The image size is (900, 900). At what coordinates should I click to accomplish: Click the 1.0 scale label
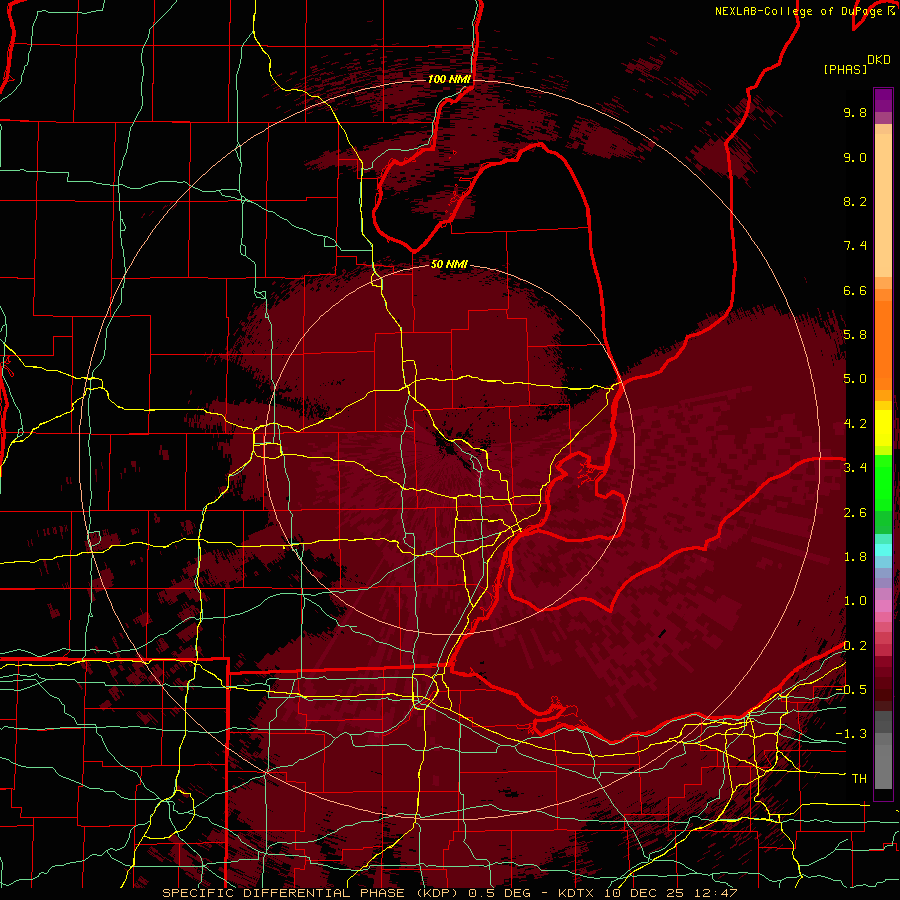tap(855, 601)
